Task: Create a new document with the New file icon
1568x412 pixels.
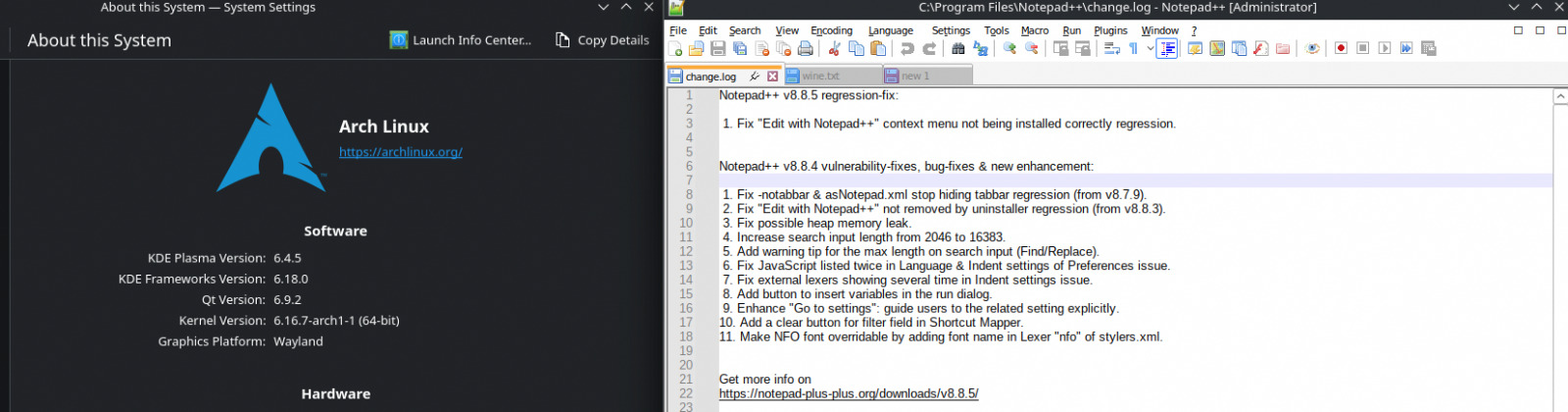Action: coord(675,48)
